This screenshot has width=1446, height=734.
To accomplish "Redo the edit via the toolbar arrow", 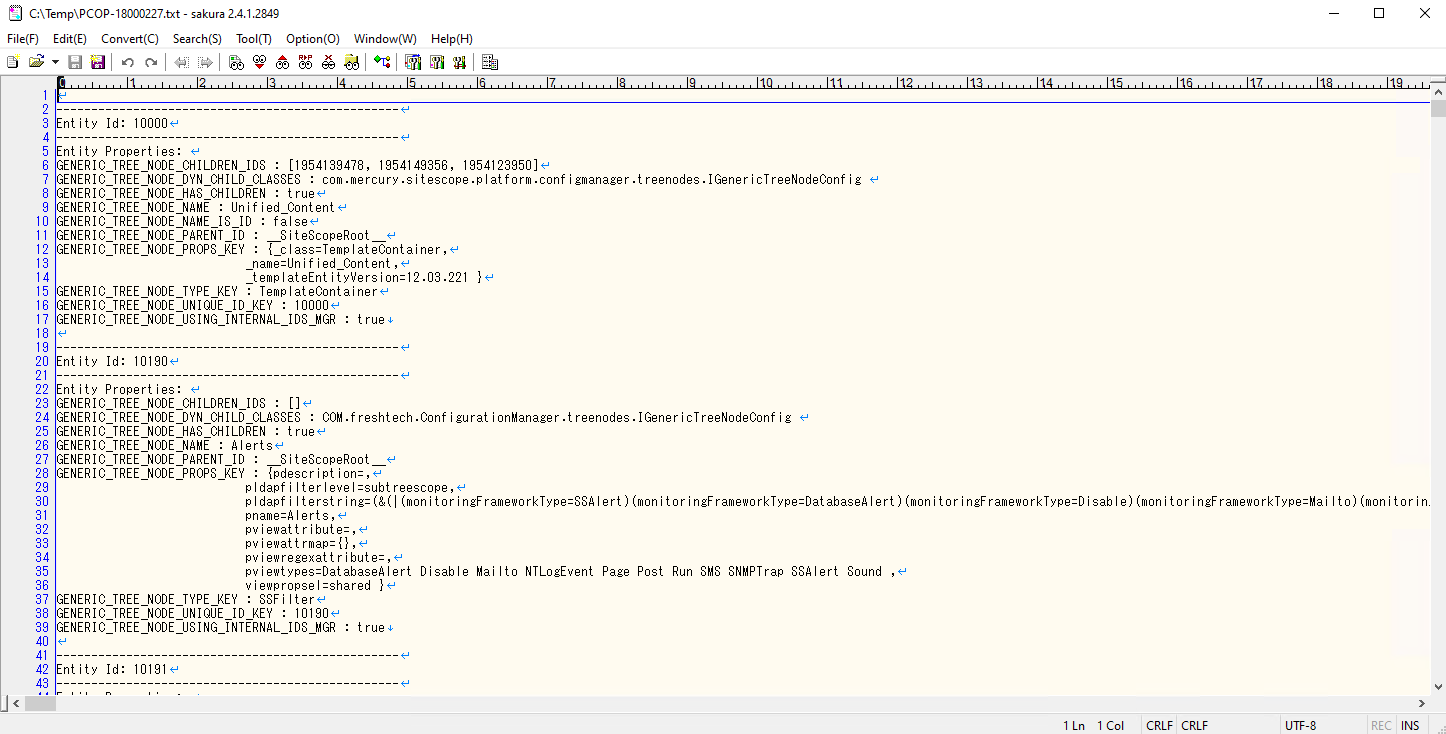I will 151,62.
